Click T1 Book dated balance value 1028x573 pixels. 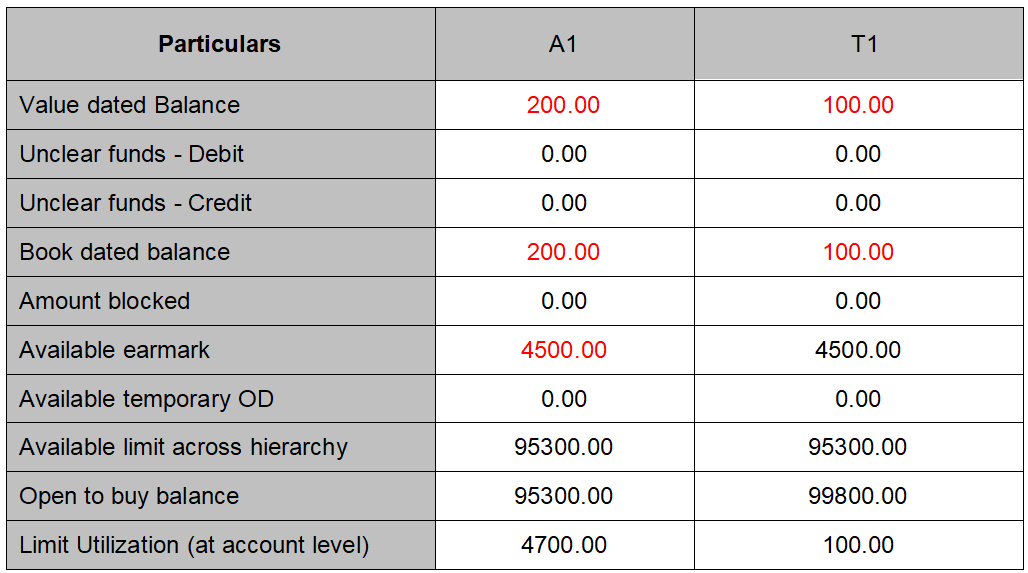pyautogui.click(x=858, y=252)
